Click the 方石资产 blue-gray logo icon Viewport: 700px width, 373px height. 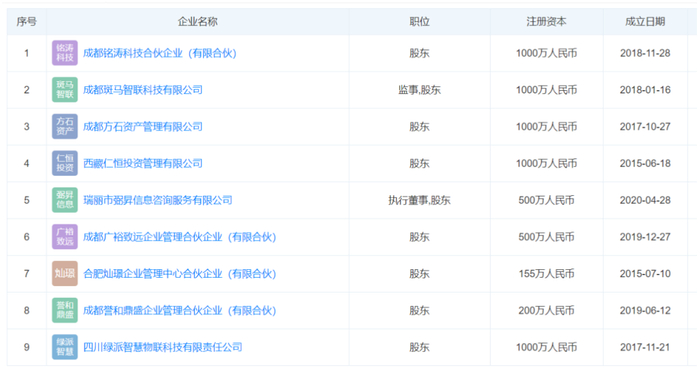pyautogui.click(x=65, y=127)
